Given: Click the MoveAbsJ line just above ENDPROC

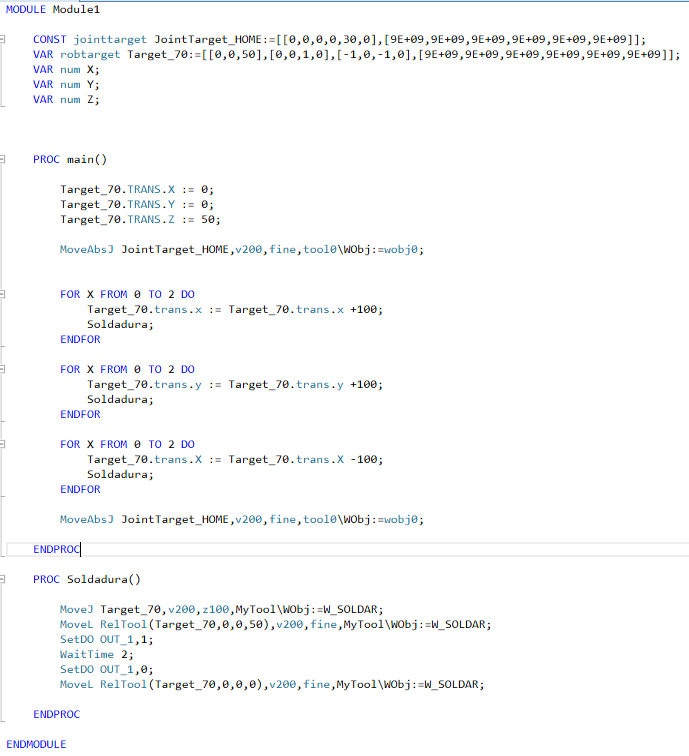Looking at the screenshot, I should [x=242, y=519].
